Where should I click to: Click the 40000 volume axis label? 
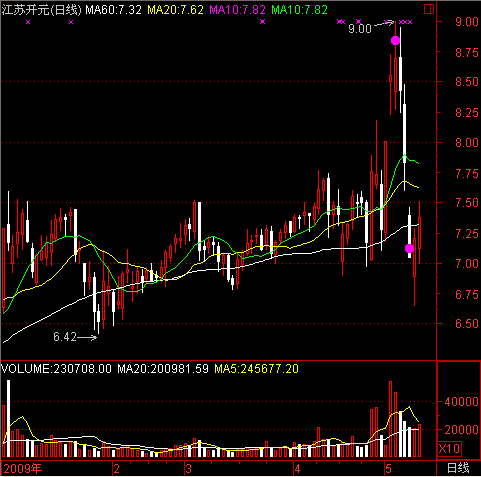[462, 402]
